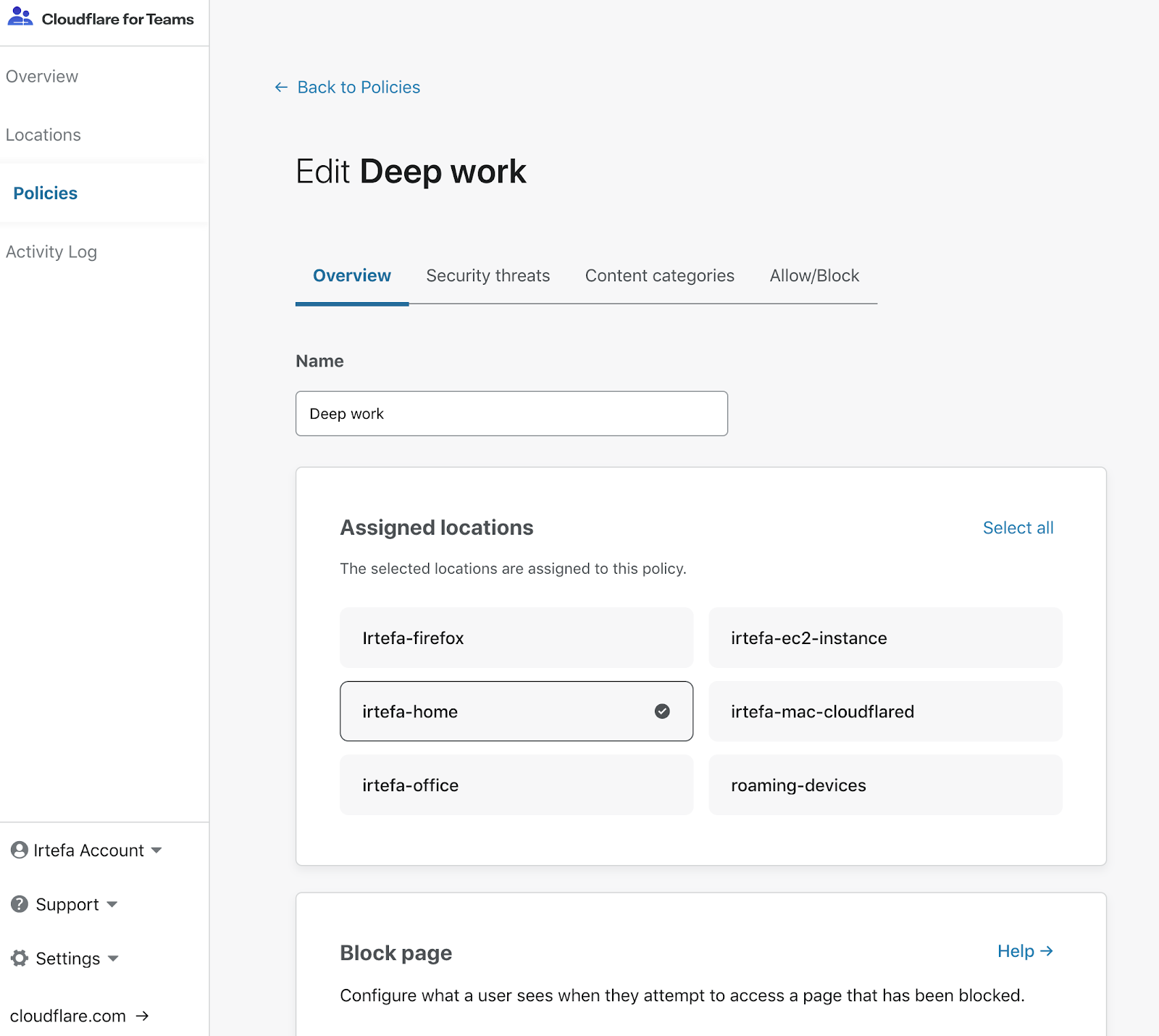Click the Irtefa Account user avatar icon
The width and height of the screenshot is (1159, 1036).
pyautogui.click(x=20, y=850)
